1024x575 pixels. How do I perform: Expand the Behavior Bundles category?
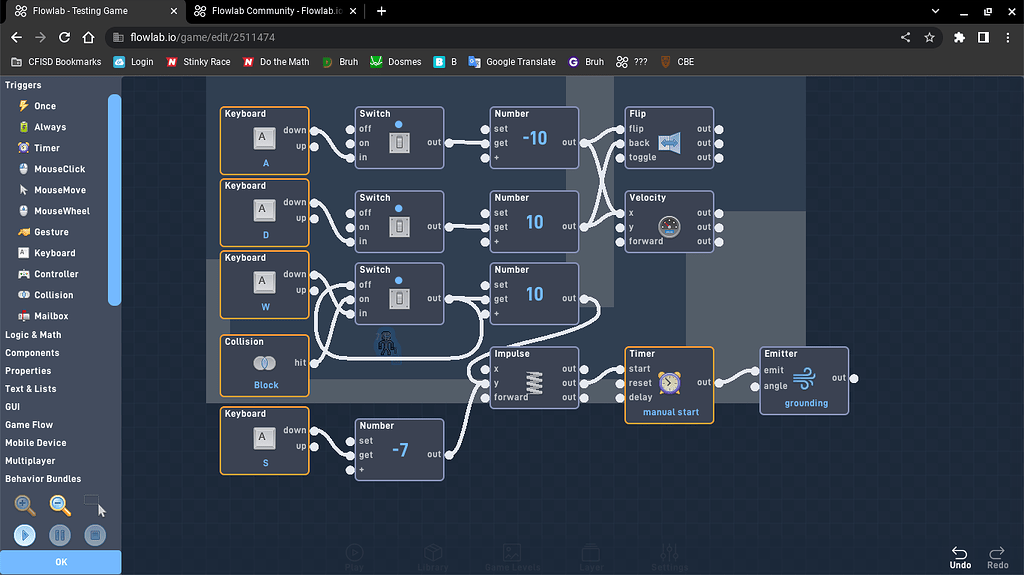(43, 479)
